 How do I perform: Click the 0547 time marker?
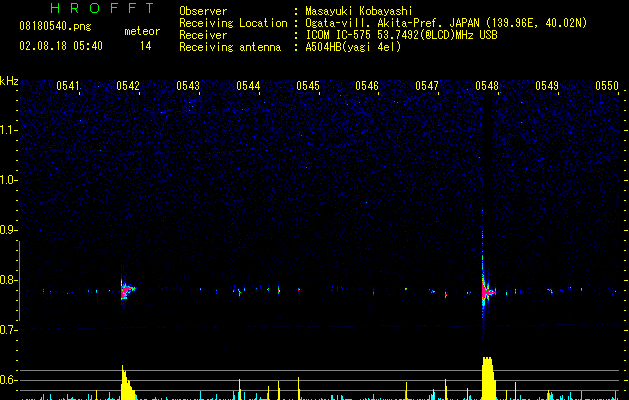tap(427, 86)
